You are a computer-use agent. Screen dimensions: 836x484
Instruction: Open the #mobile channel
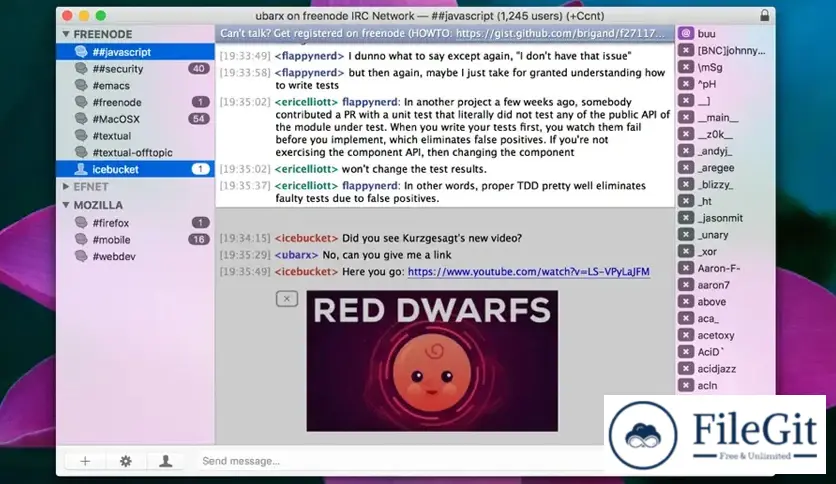135,240
